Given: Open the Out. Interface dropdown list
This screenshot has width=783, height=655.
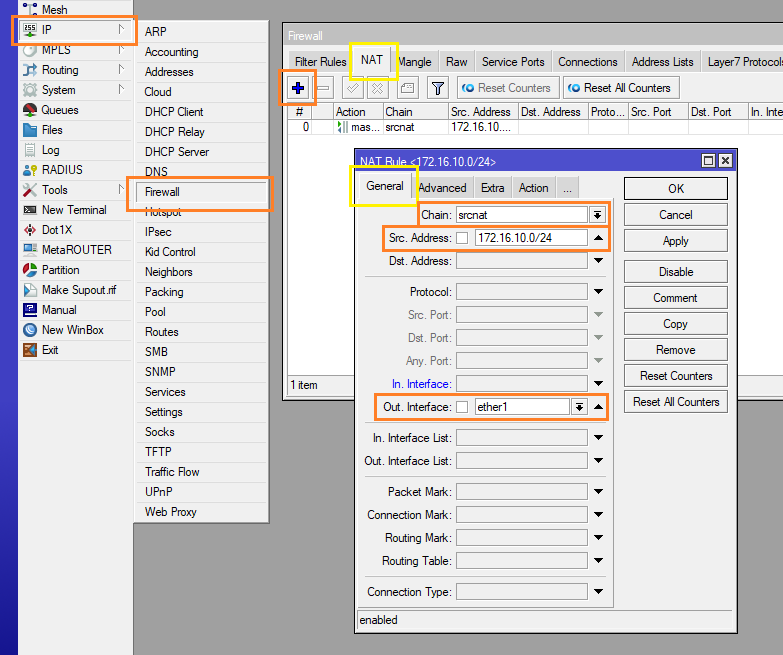Looking at the screenshot, I should point(578,407).
